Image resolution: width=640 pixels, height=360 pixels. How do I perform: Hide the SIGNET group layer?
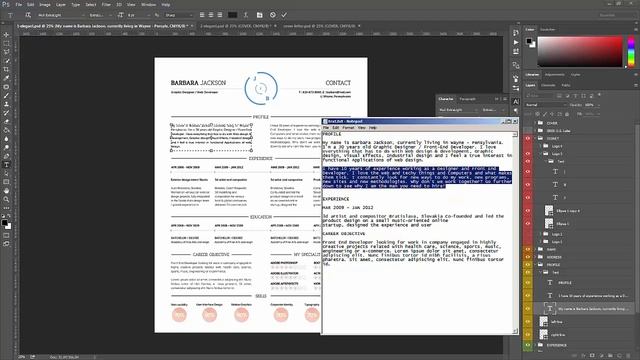click(528, 138)
